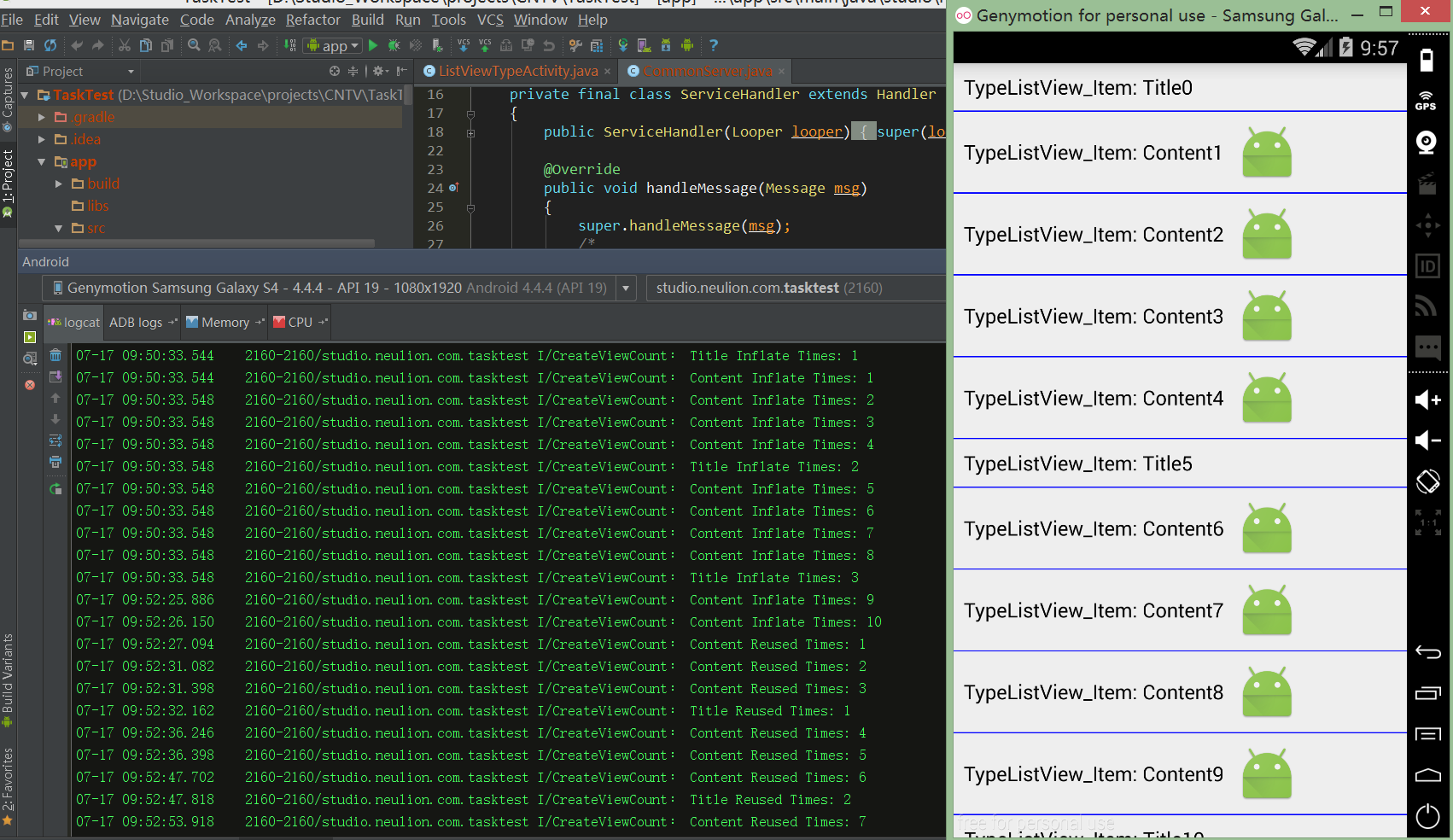The width and height of the screenshot is (1453, 840).
Task: Open the Genymotion battery widget
Action: (1426, 60)
